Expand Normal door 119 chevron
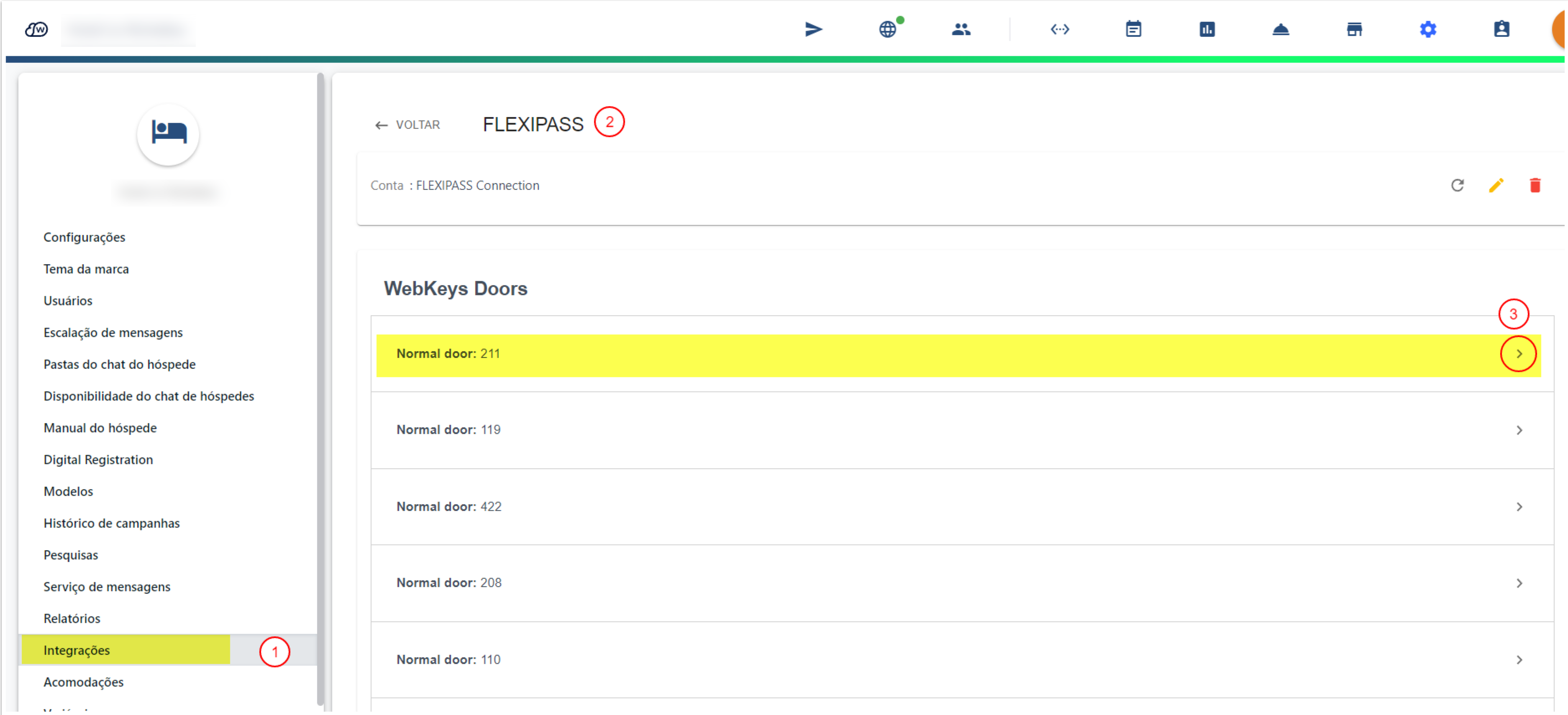The height and width of the screenshot is (715, 1568). pos(1519,430)
